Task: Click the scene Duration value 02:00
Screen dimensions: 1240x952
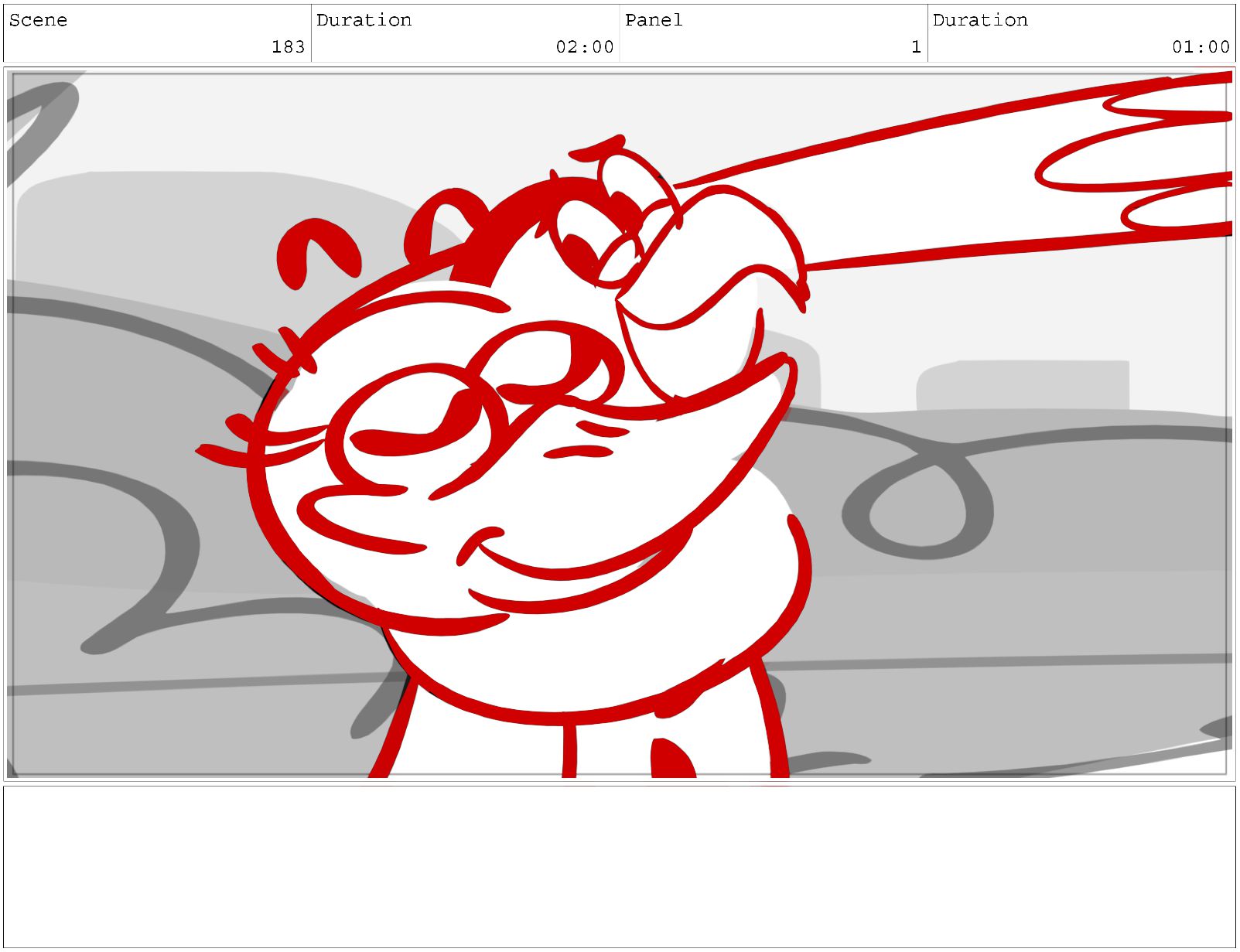Action: 585,47
